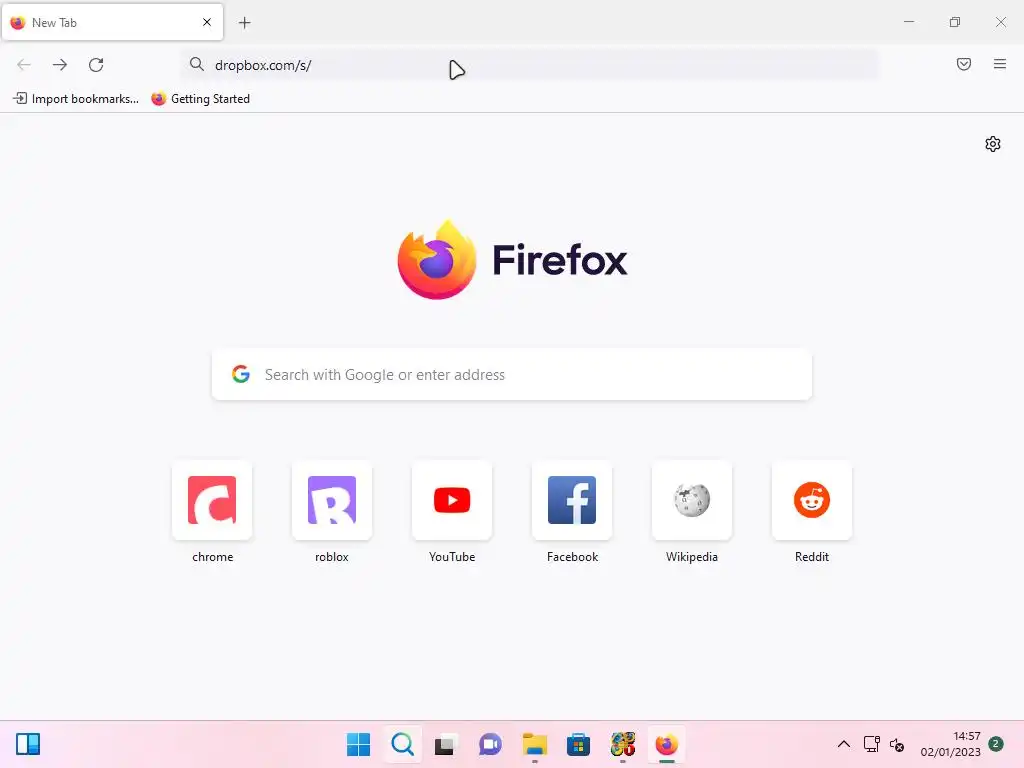Screen dimensions: 1024x768
Task: Close the New Tab tab
Action: click(207, 22)
